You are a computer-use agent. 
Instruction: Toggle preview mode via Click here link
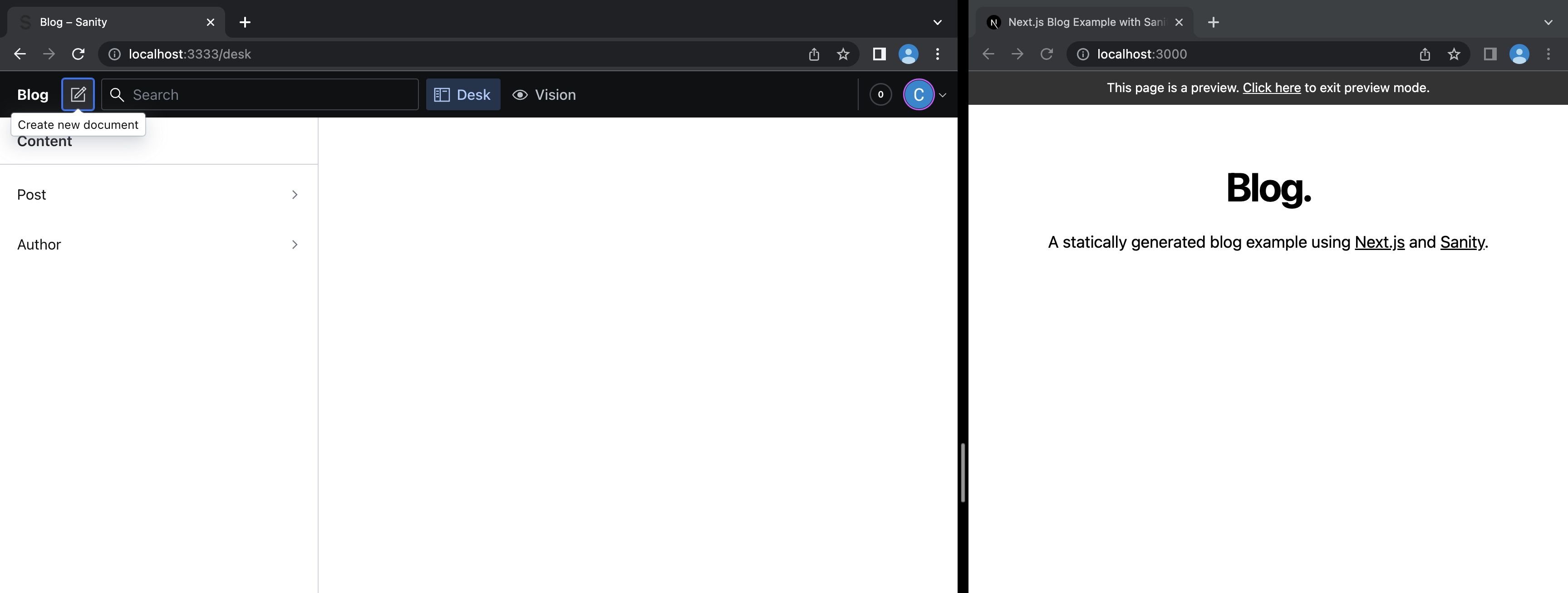click(1271, 87)
